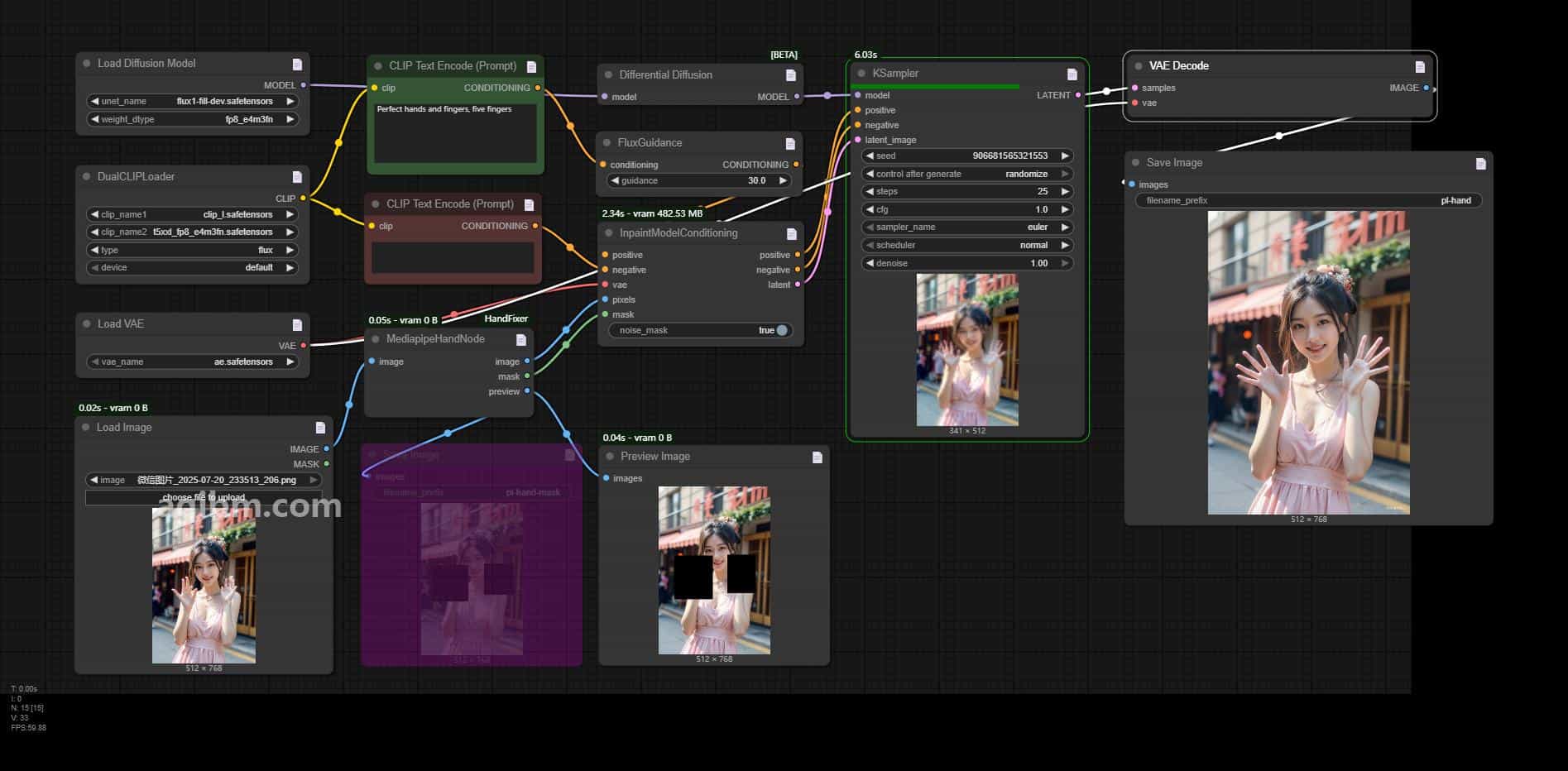Open the scheduler dropdown set to normal
This screenshot has width=1568, height=771.
pos(966,245)
